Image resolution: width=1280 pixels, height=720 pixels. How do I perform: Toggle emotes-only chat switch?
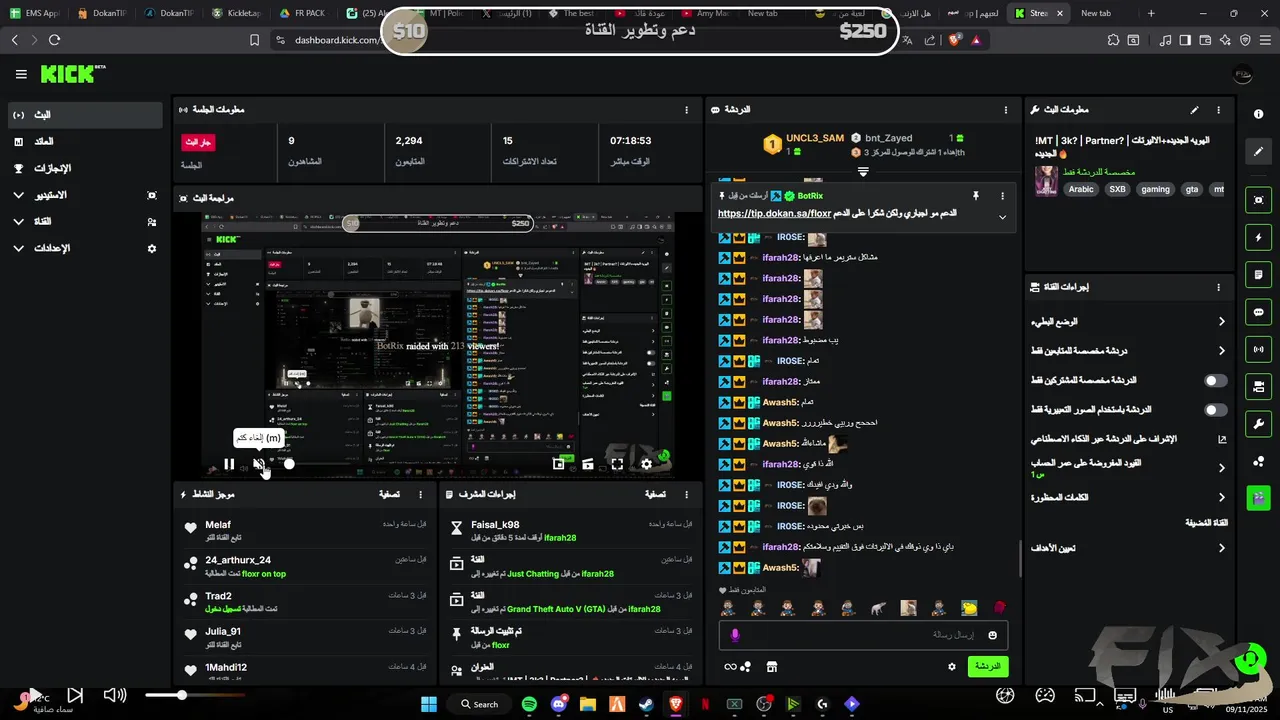click(1216, 410)
